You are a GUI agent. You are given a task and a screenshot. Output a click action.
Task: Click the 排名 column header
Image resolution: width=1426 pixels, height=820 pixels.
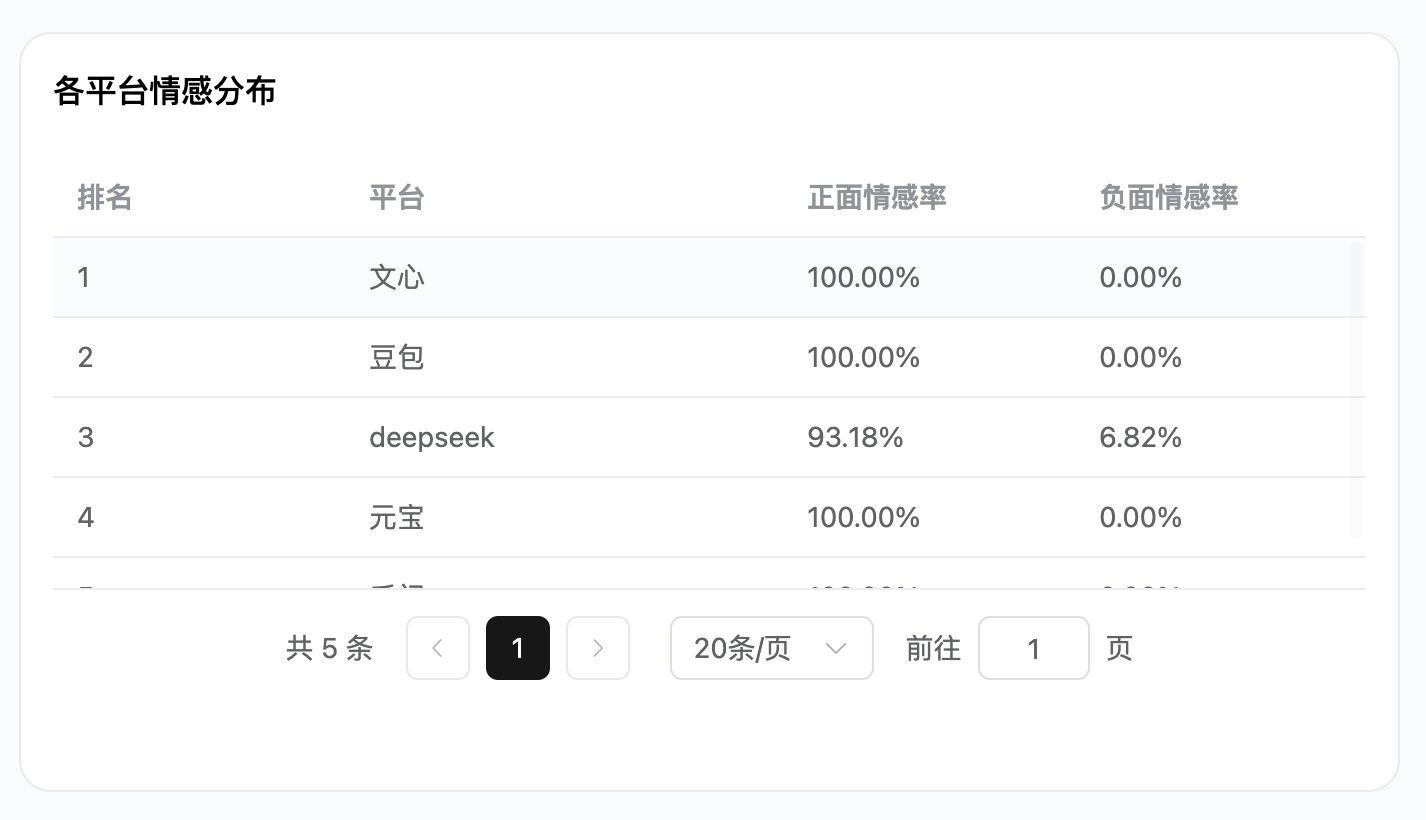click(x=105, y=198)
